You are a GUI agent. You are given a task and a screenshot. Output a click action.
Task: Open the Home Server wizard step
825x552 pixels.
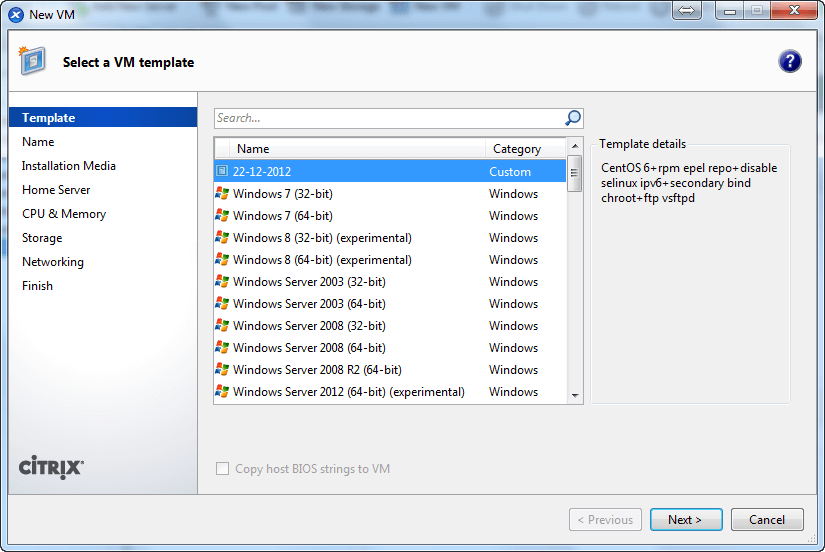tap(56, 190)
